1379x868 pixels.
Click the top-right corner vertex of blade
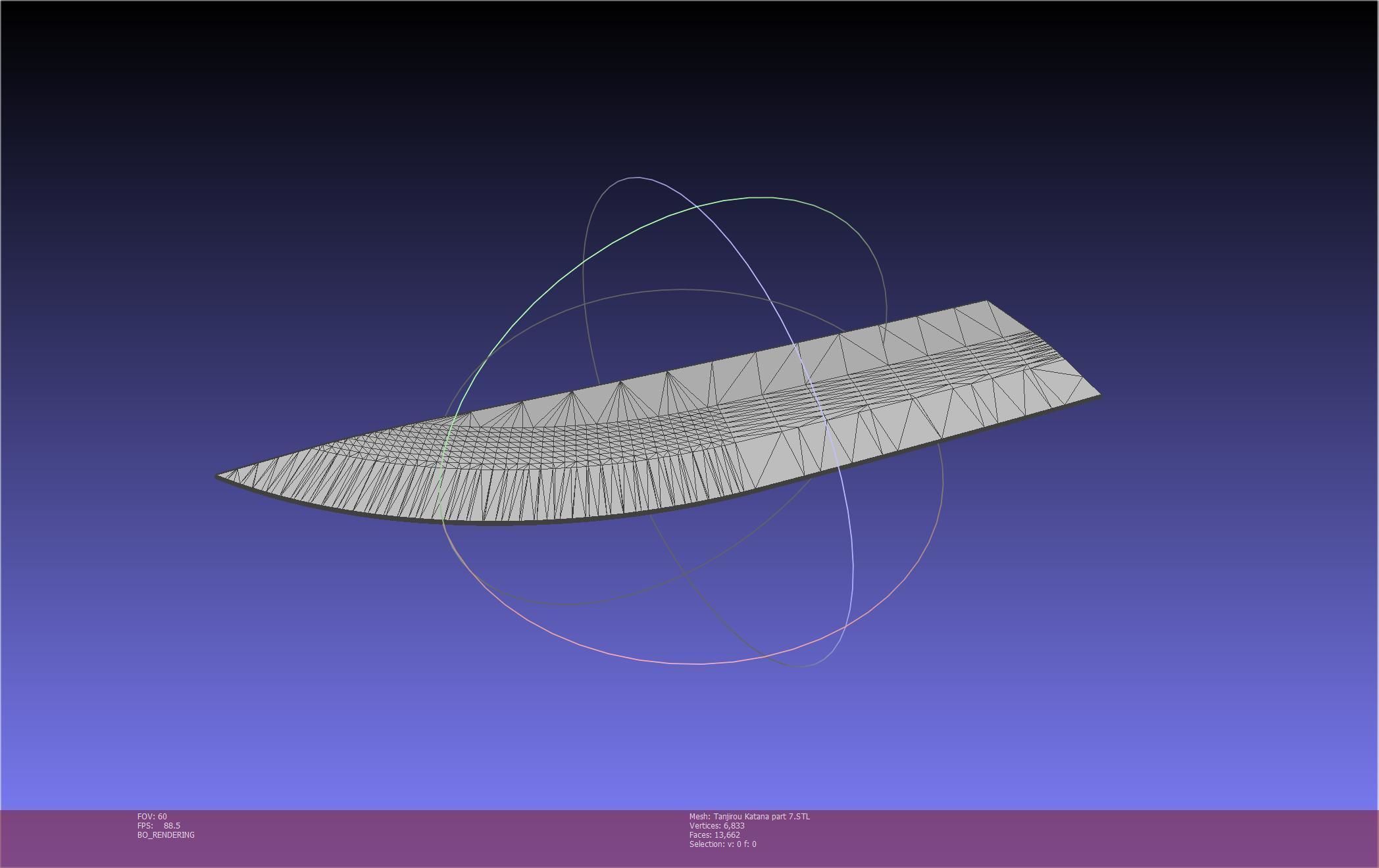pos(986,301)
